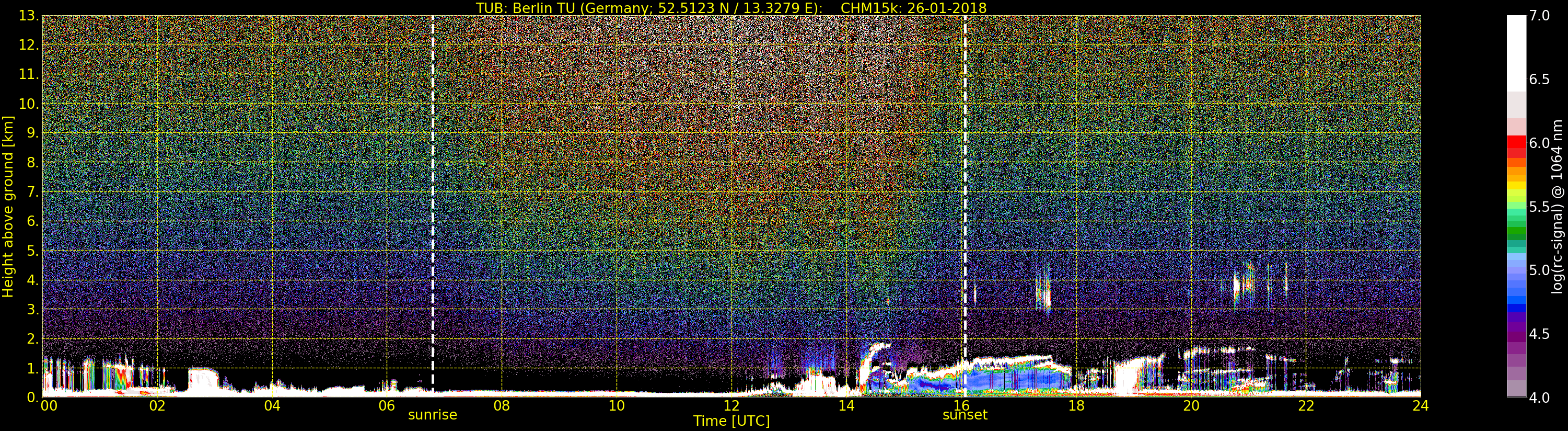Click the x-axis tick label '16'
This screenshot has height=431, width=1568.
click(961, 406)
